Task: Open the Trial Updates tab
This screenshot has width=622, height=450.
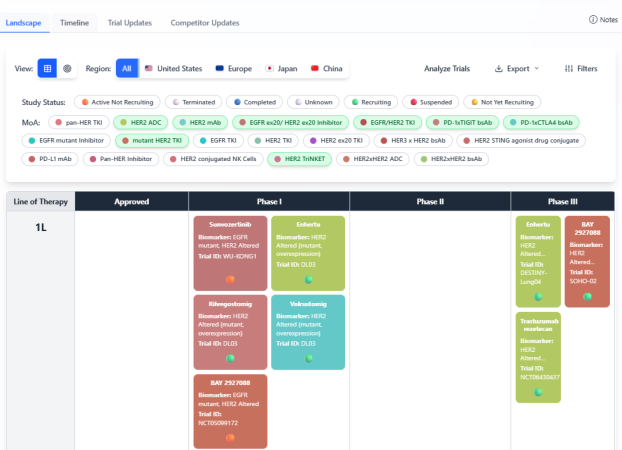Action: 129,22
